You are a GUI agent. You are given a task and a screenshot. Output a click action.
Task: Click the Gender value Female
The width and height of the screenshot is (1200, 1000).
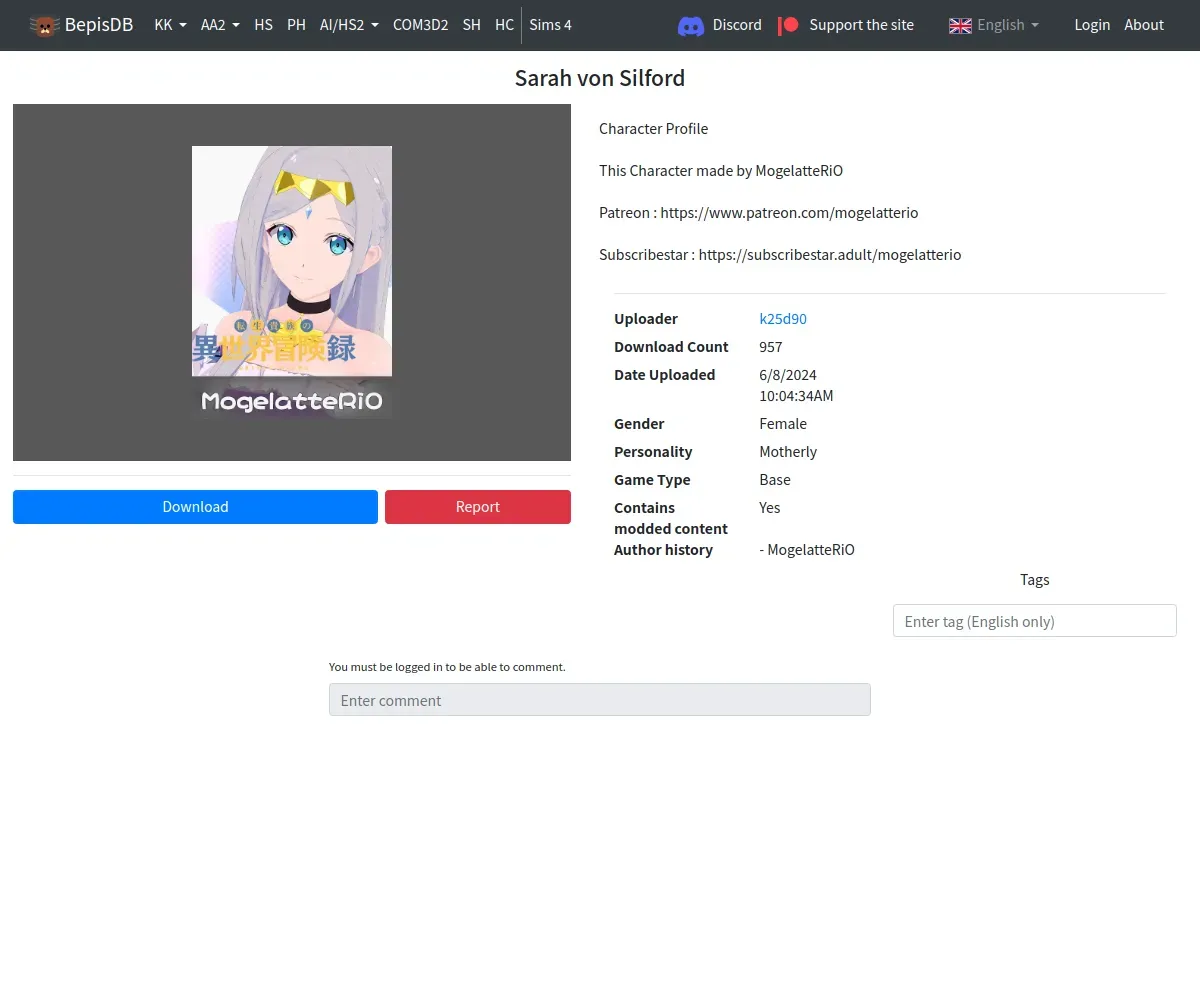(x=783, y=424)
